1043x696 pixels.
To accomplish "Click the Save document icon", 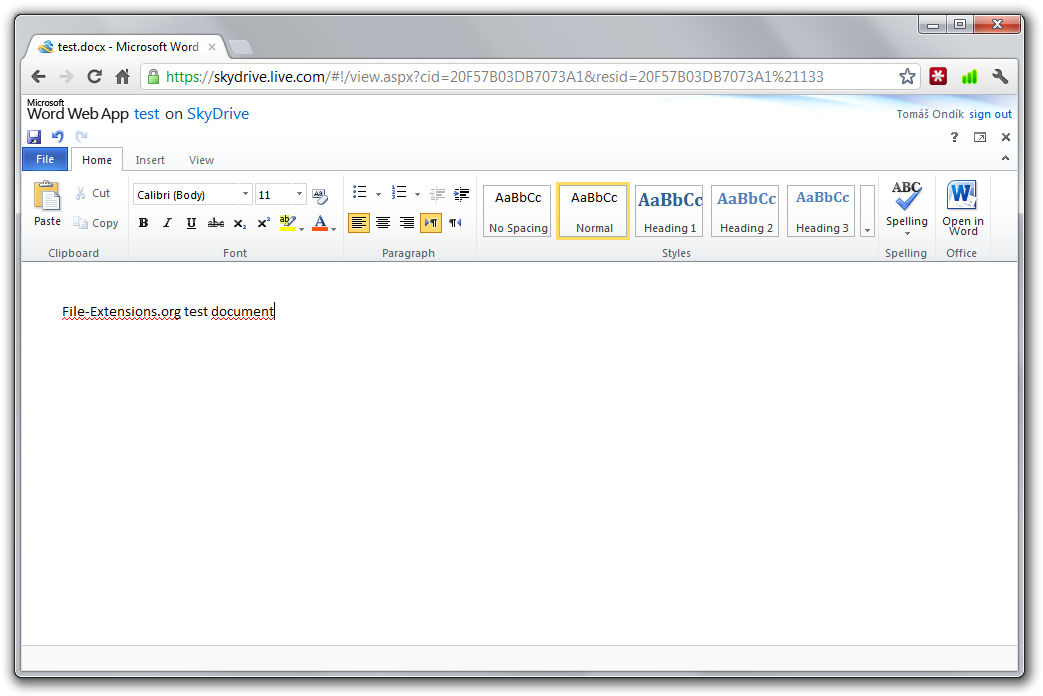I will [35, 137].
